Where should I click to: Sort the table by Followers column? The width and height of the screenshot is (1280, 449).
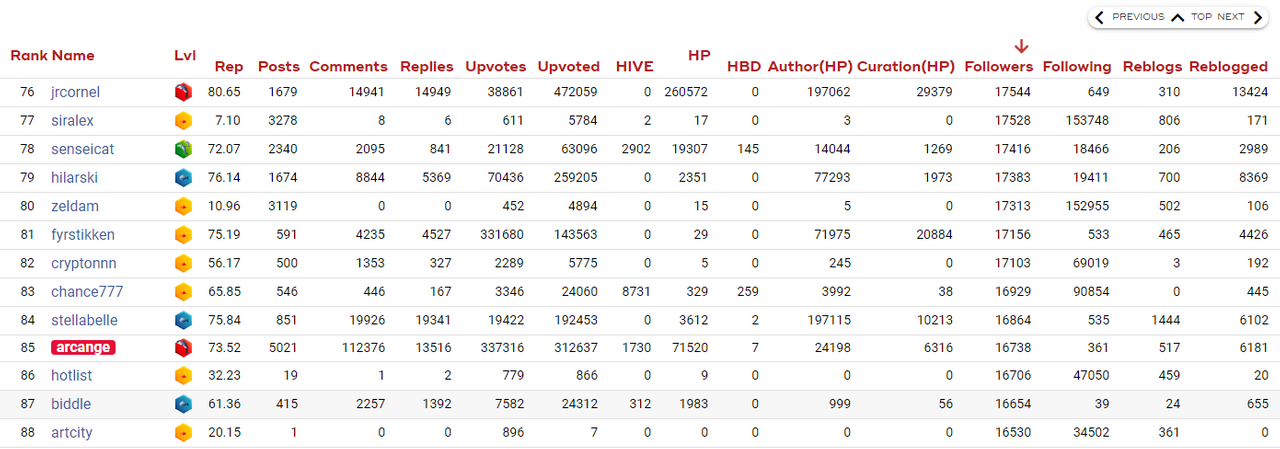[x=998, y=67]
